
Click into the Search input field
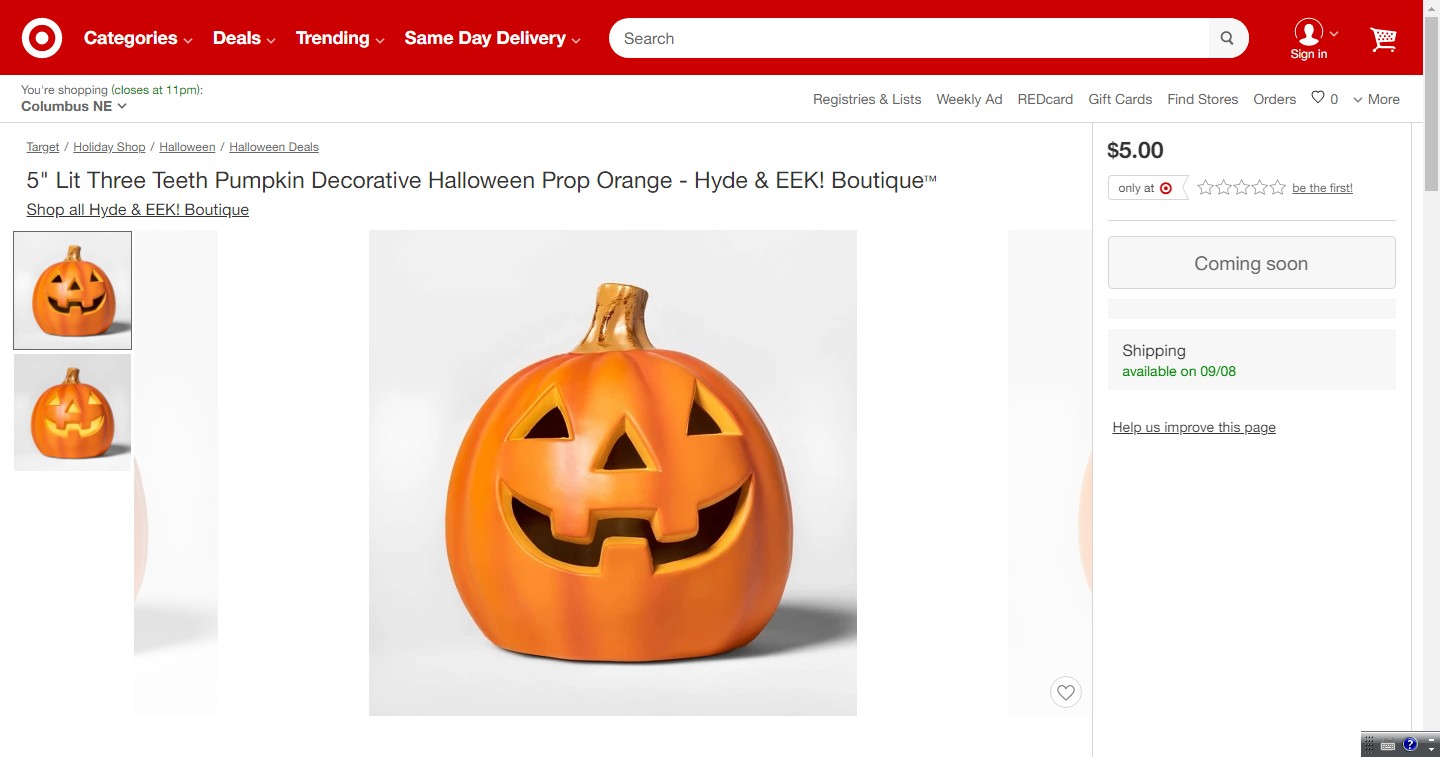[x=910, y=39]
